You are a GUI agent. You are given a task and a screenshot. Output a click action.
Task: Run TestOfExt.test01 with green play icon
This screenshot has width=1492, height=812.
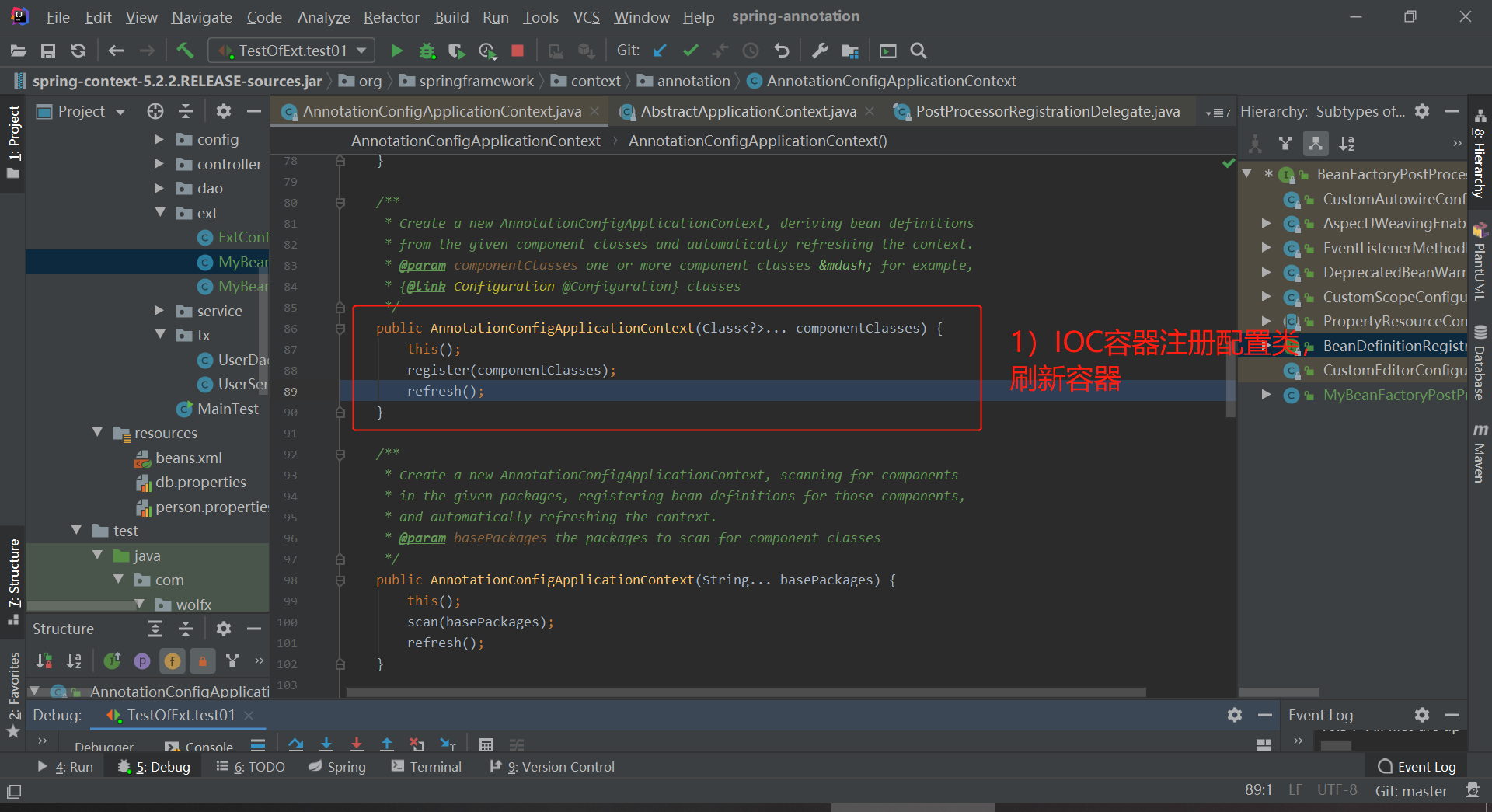click(x=396, y=51)
